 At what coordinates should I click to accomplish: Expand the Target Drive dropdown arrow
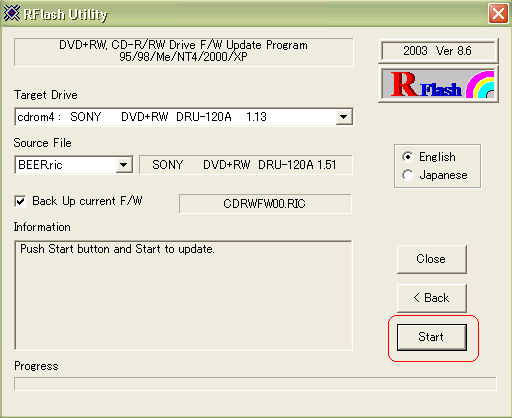tap(343, 117)
